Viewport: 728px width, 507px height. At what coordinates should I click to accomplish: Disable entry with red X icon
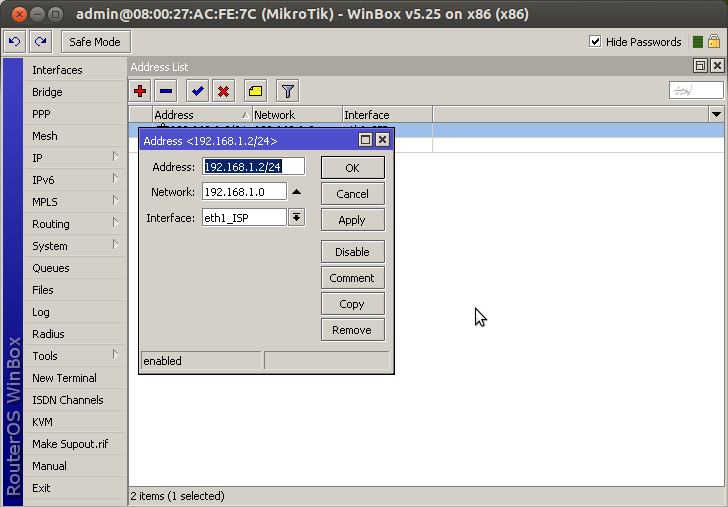pos(223,91)
